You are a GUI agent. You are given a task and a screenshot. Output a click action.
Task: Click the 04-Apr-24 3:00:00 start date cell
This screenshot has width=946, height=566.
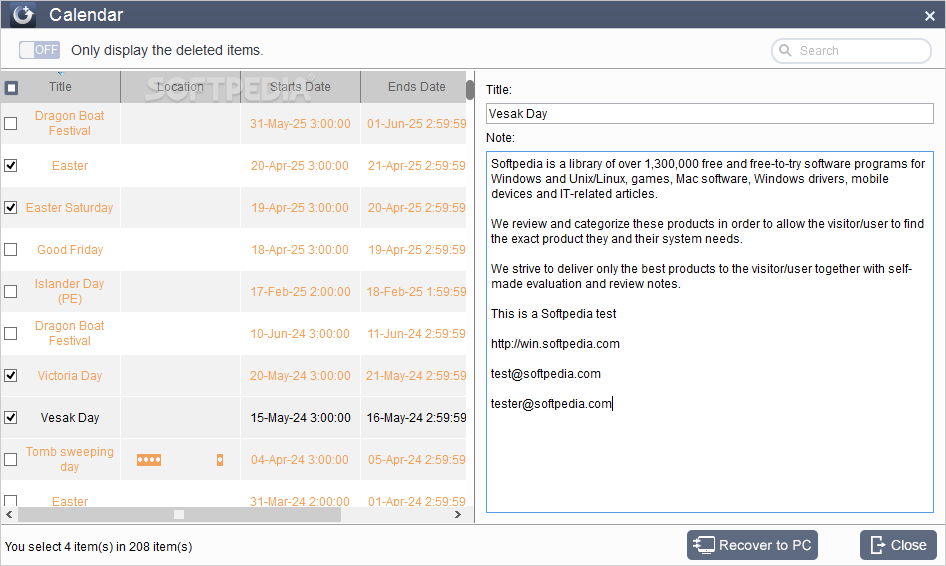click(x=300, y=460)
